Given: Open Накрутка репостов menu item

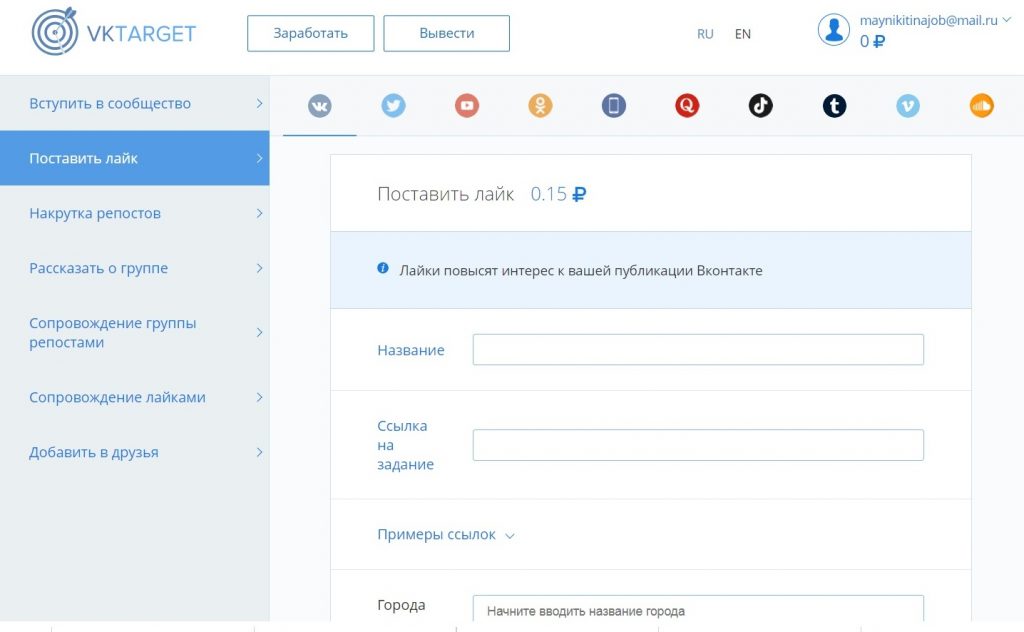Looking at the screenshot, I should (x=135, y=213).
